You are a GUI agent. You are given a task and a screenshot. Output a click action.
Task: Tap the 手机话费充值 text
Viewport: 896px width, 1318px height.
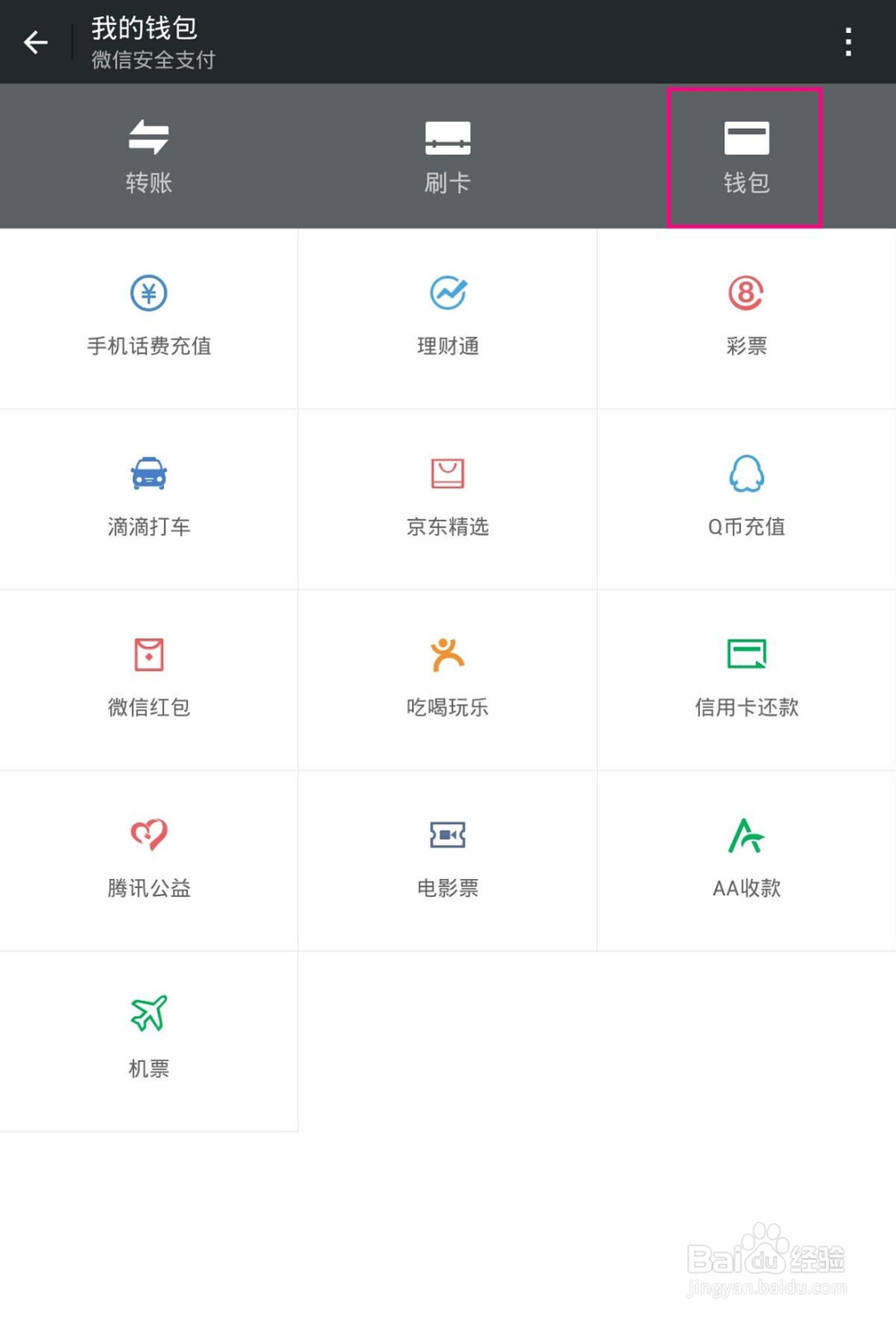tap(149, 346)
